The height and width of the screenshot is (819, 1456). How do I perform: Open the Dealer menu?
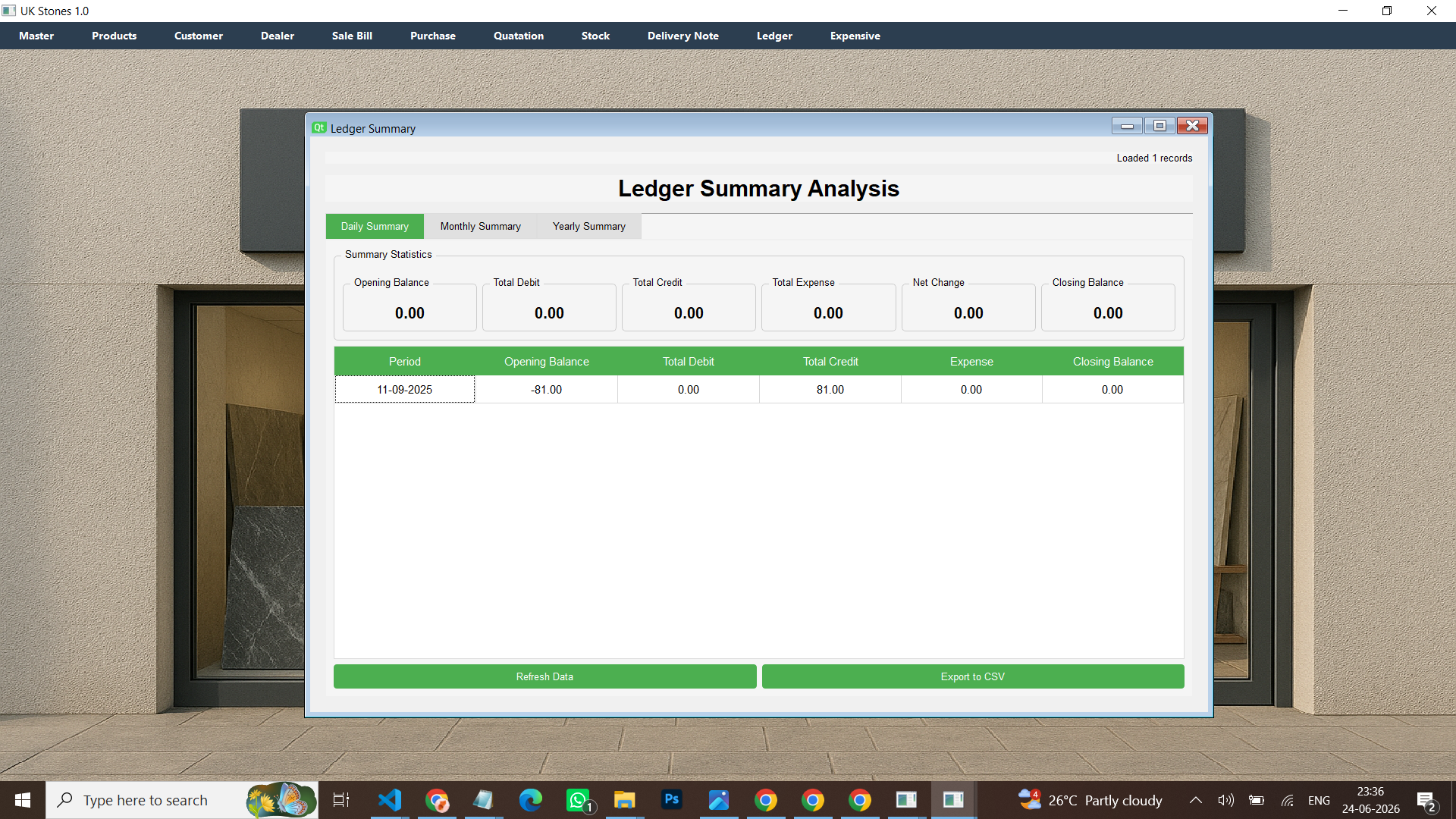click(278, 36)
